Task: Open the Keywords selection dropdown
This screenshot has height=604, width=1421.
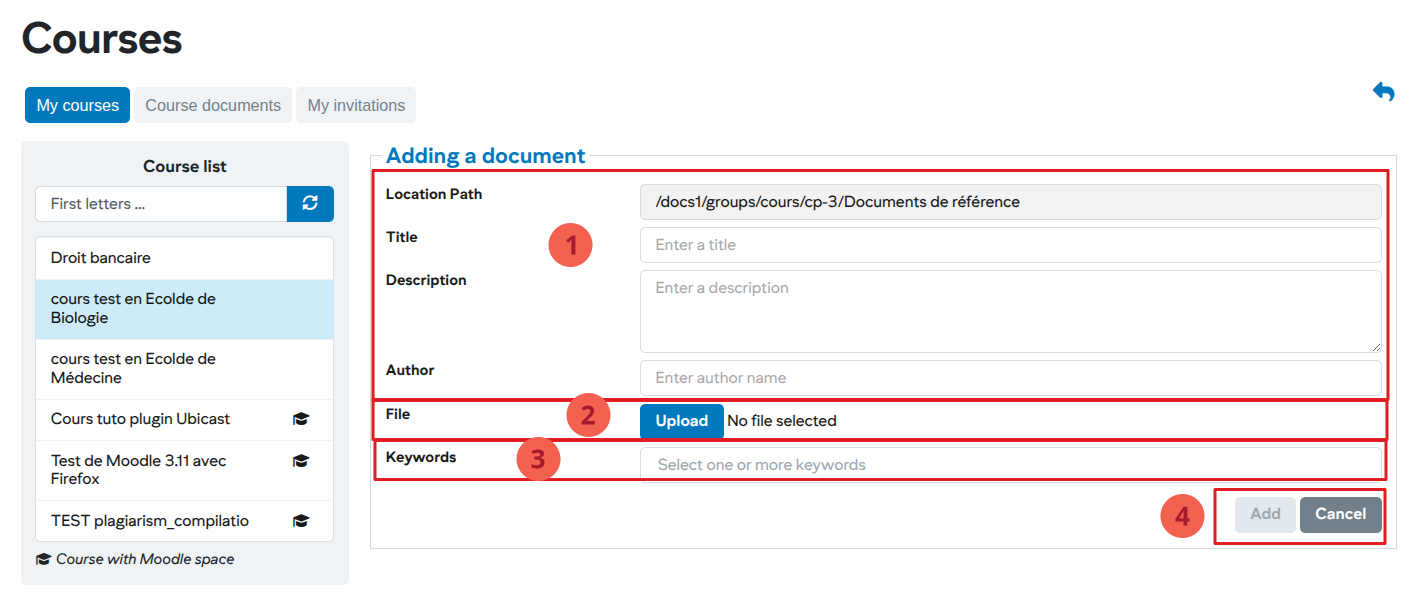Action: tap(1010, 465)
